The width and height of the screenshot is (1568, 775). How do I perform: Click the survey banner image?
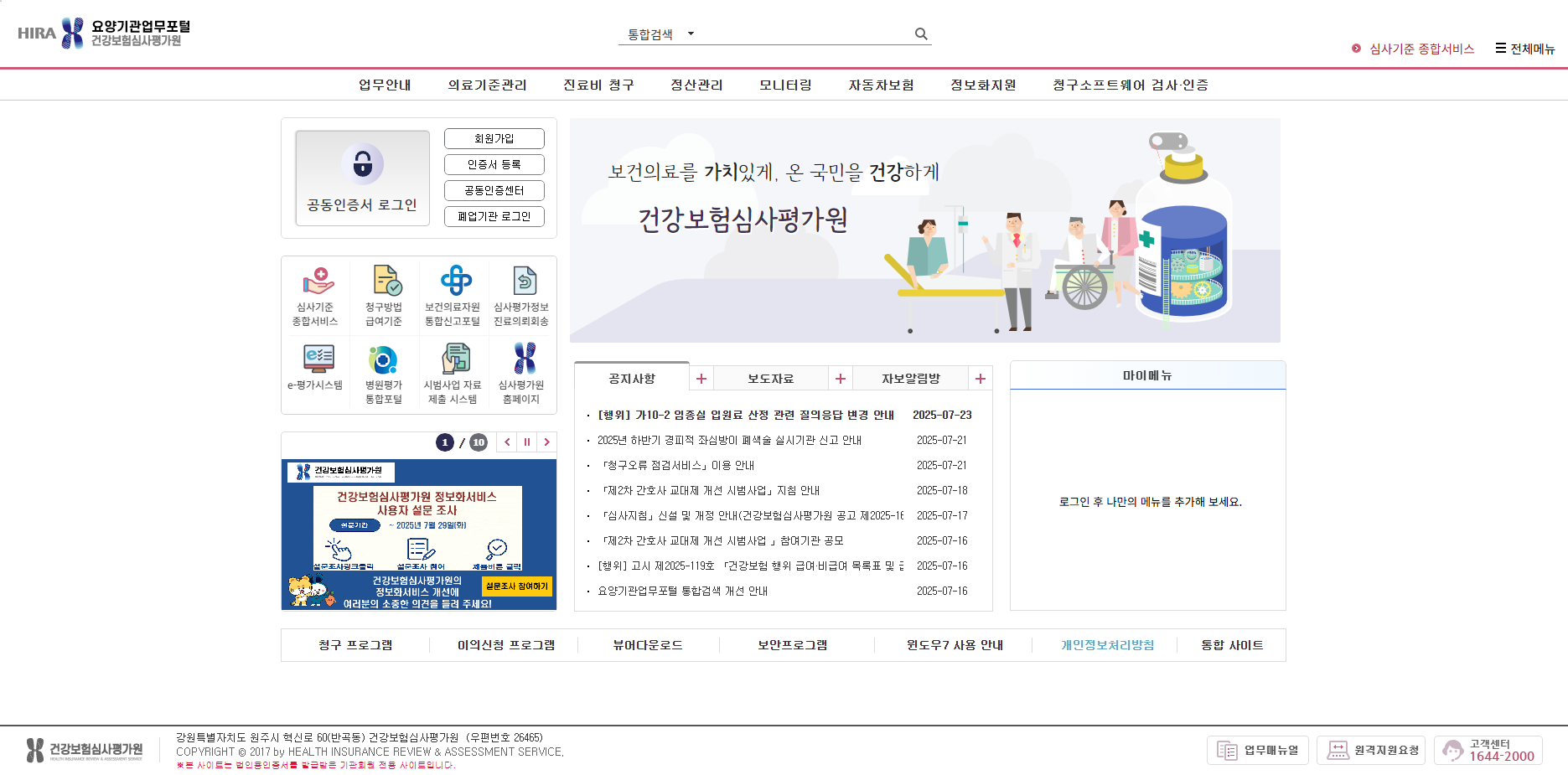point(419,535)
